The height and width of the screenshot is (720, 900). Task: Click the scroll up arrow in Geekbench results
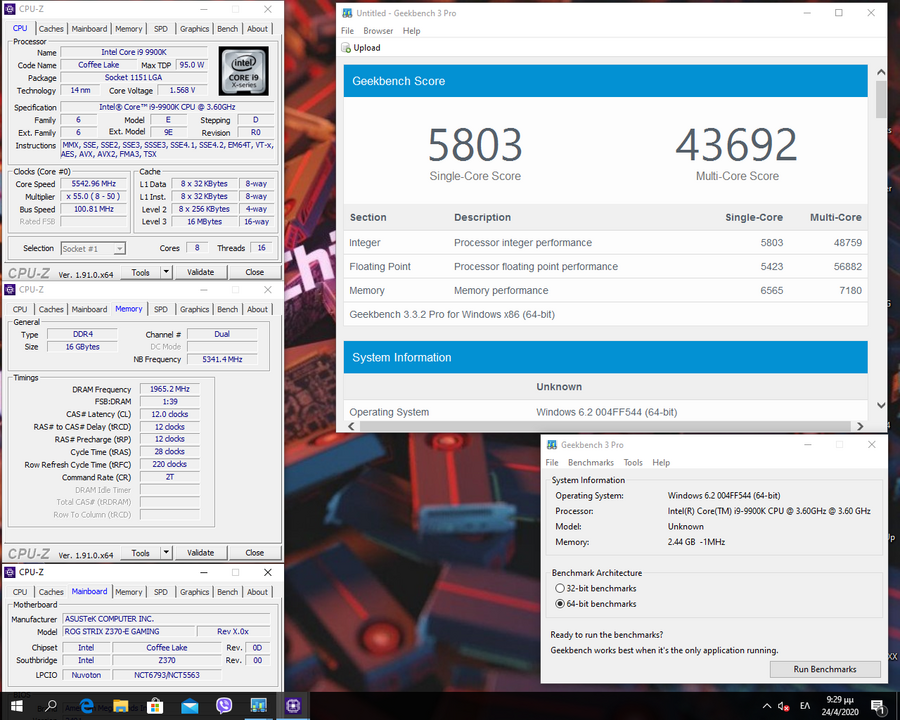click(881, 72)
